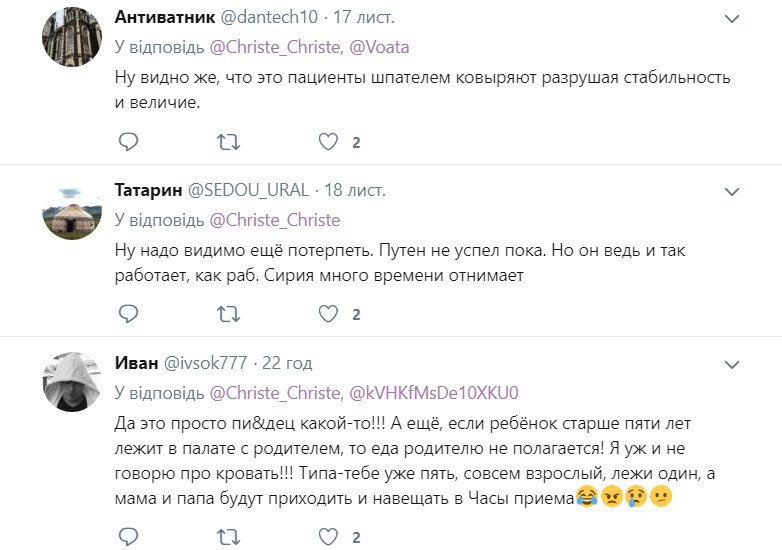The image size is (782, 550).
Task: Reply to Татарин's tweet
Action: [127, 314]
